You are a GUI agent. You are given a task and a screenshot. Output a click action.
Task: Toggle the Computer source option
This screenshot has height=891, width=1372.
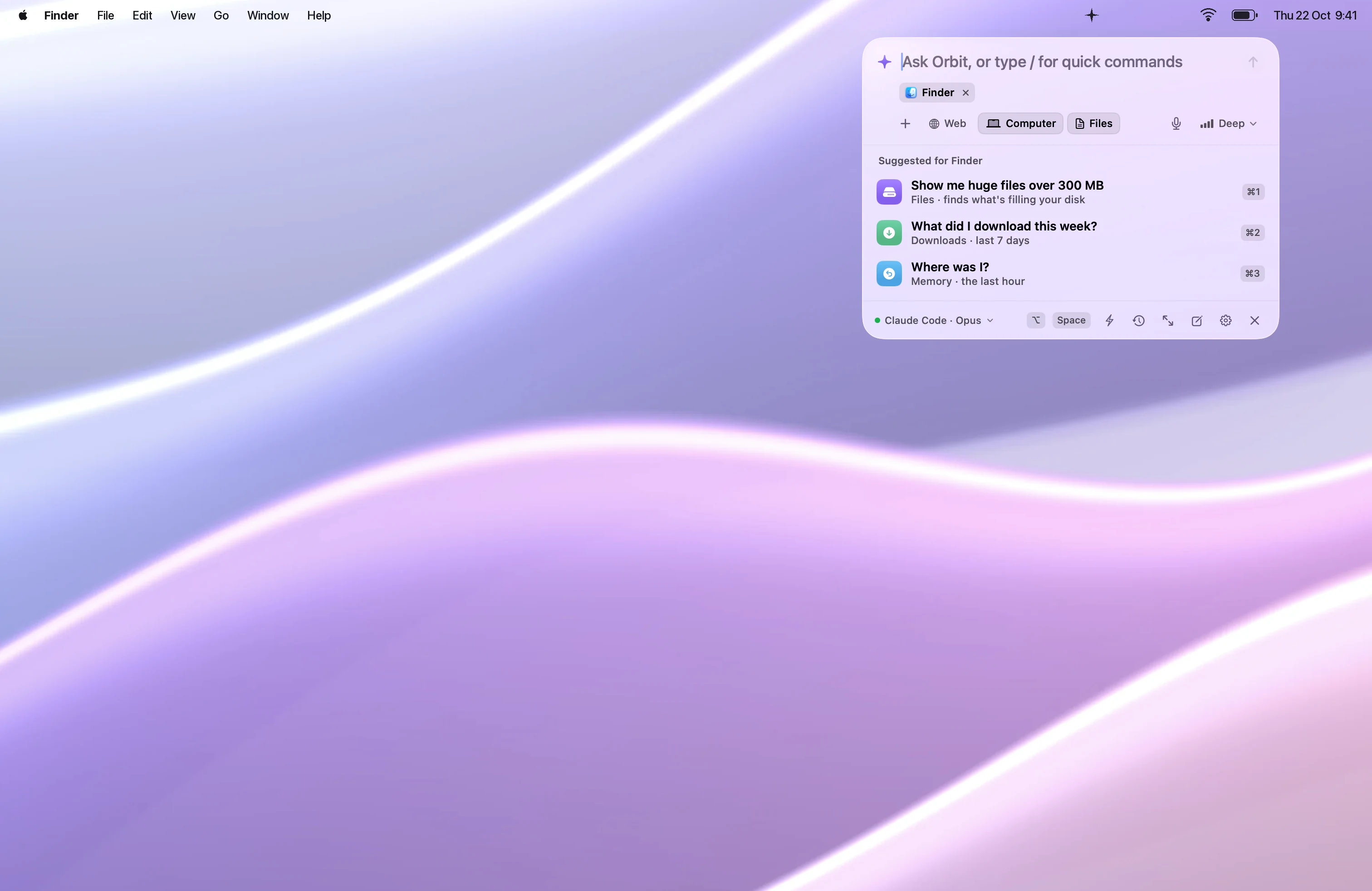(x=1020, y=123)
